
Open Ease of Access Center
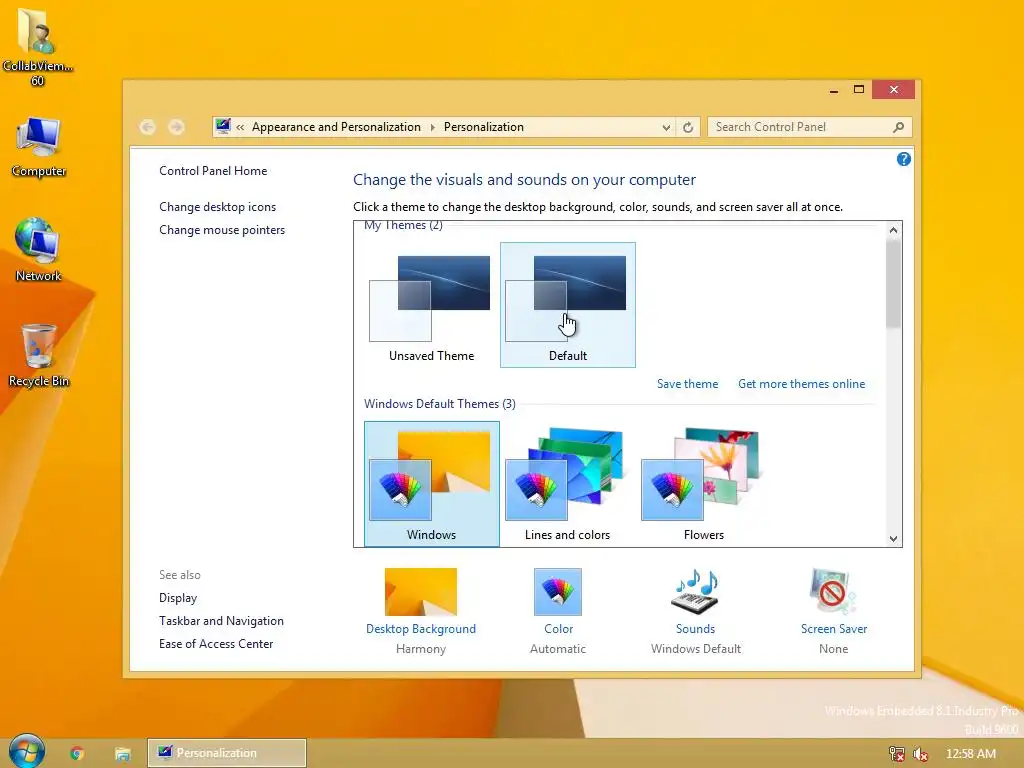coord(216,644)
